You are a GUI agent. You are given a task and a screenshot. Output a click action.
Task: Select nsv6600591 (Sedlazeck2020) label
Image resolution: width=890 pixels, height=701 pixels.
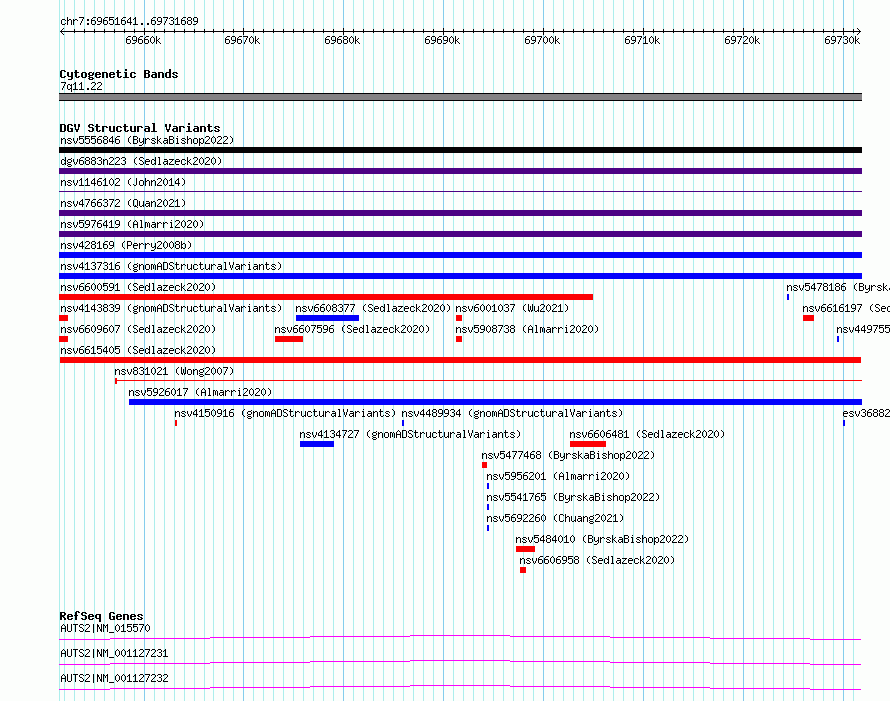coord(138,287)
